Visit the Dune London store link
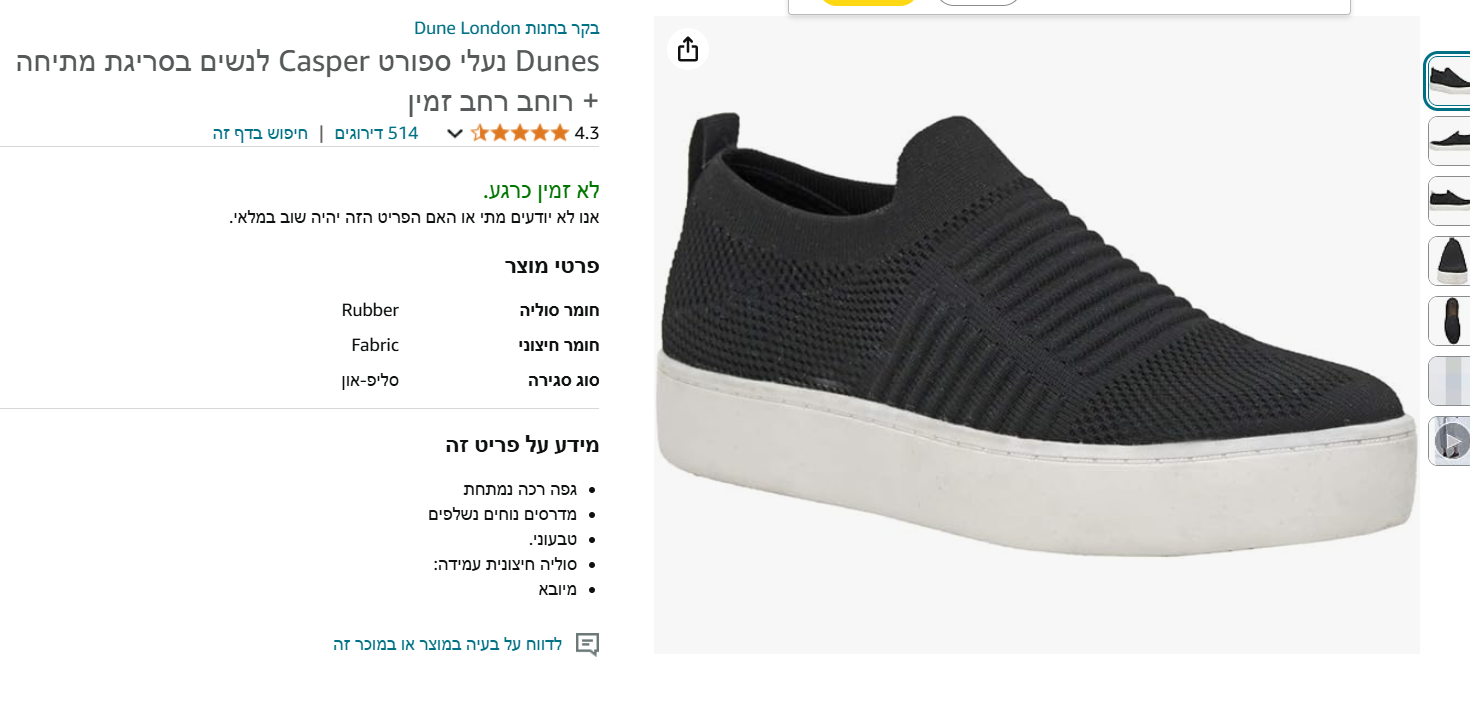The image size is (1470, 705). (x=507, y=28)
